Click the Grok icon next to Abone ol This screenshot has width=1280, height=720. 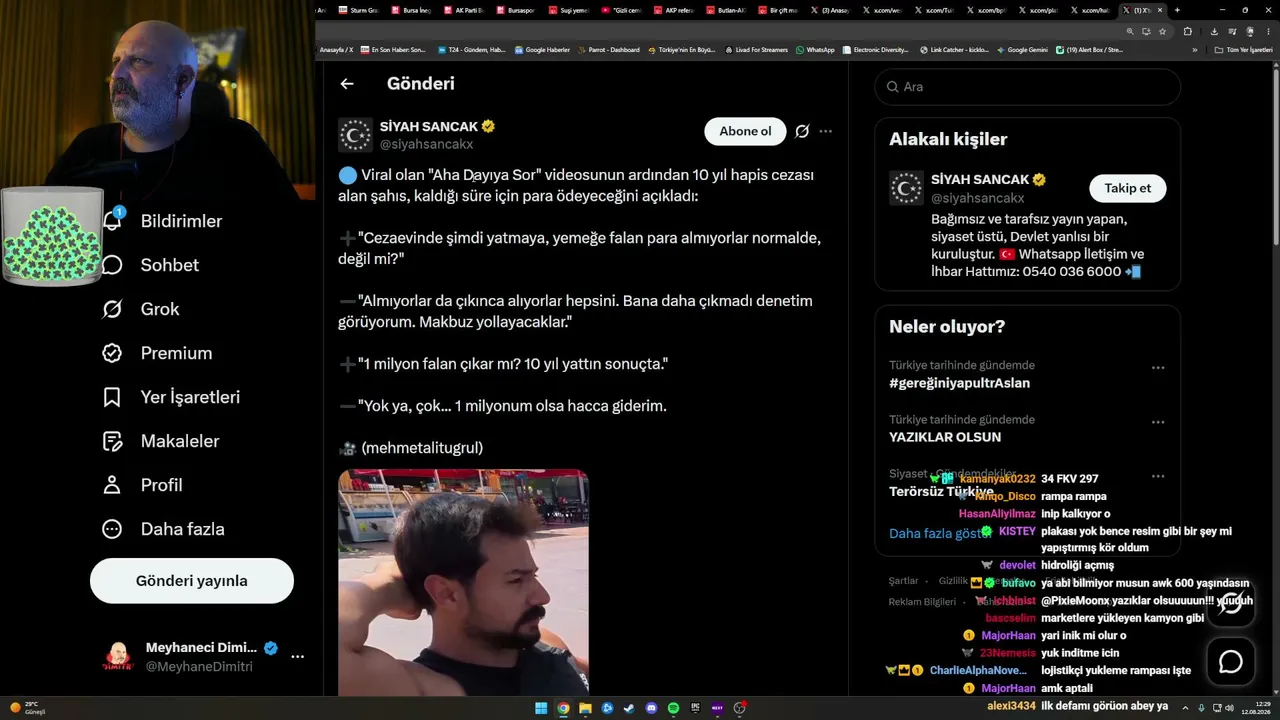tap(802, 131)
